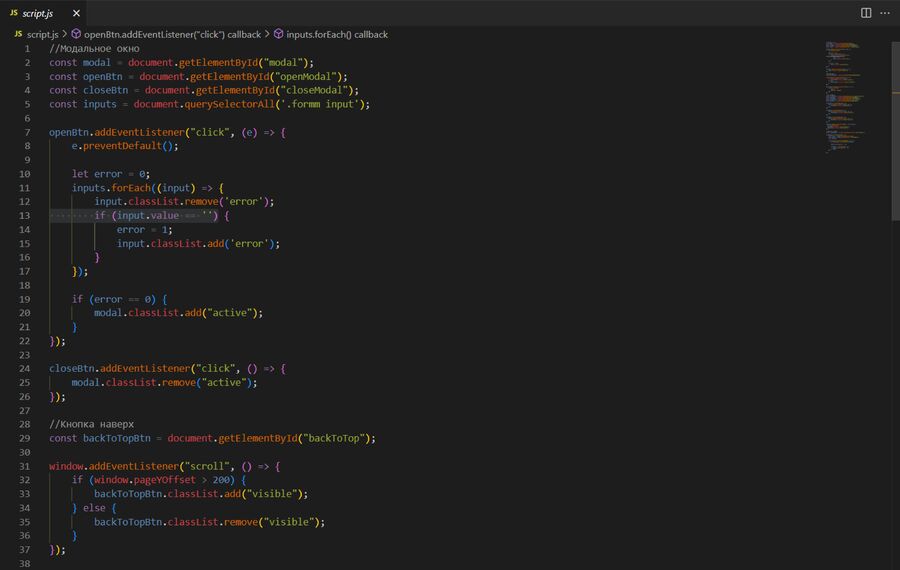
Task: Select the script.js editor tab title
Action: (x=38, y=13)
